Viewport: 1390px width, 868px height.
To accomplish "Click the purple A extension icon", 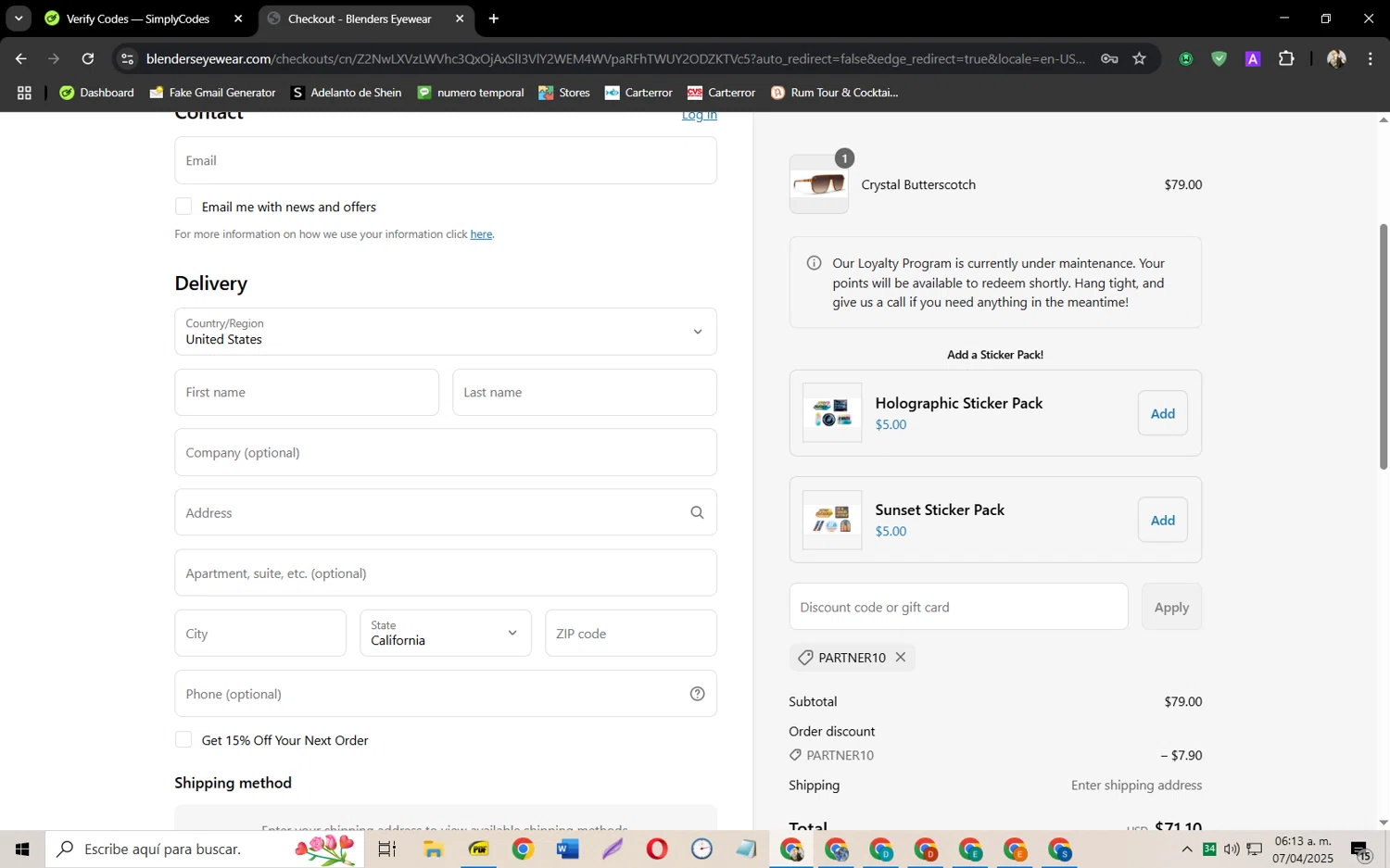I will [x=1253, y=58].
